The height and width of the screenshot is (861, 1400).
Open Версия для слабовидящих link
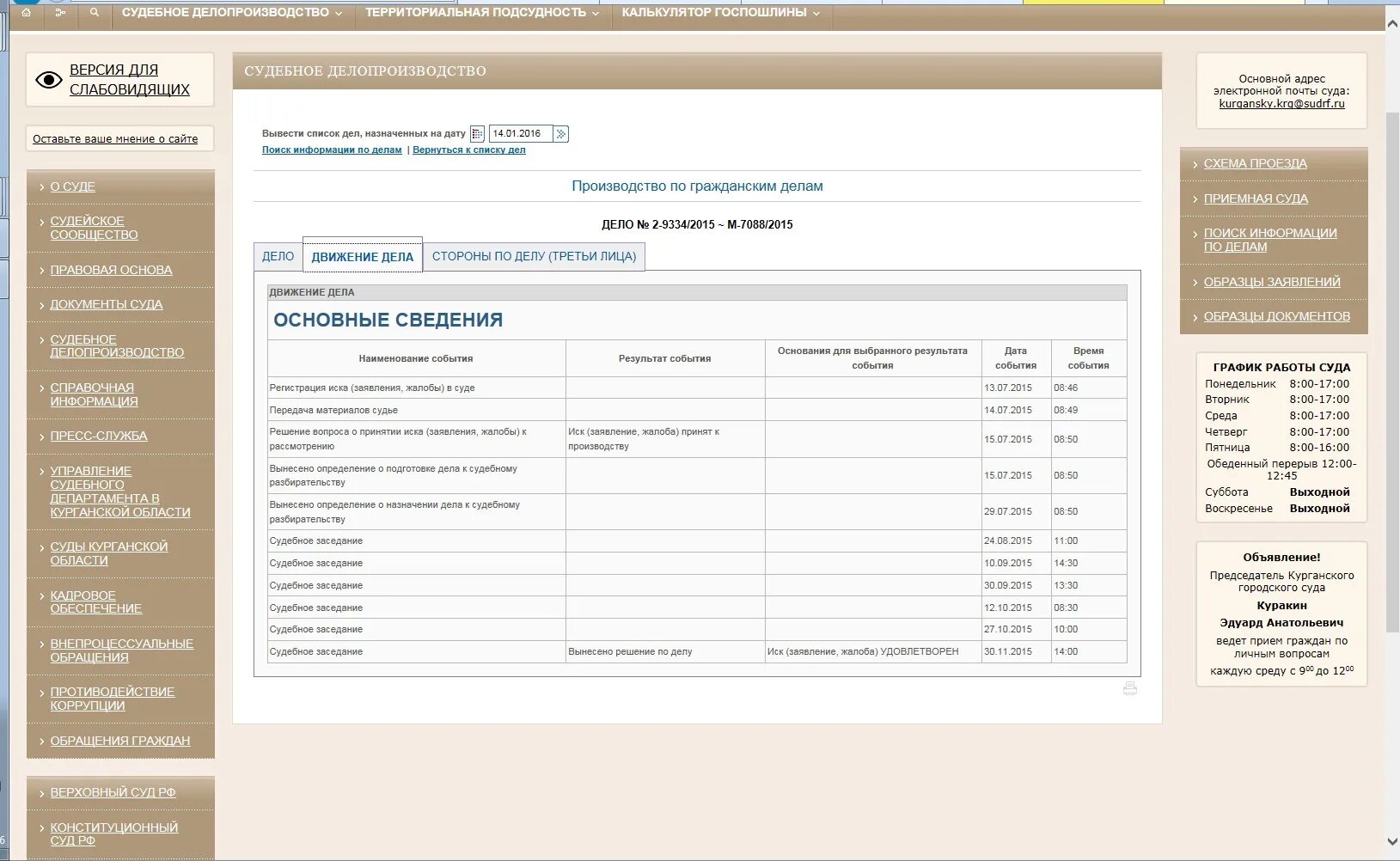pos(130,80)
